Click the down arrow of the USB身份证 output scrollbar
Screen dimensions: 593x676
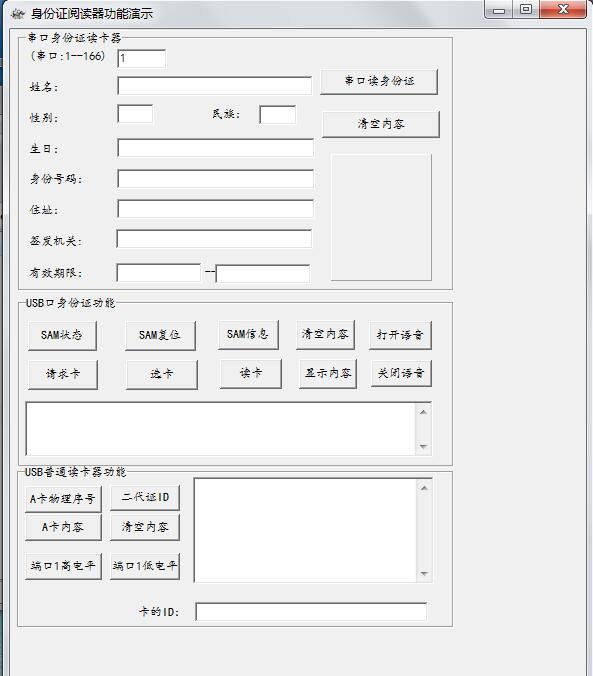423,447
